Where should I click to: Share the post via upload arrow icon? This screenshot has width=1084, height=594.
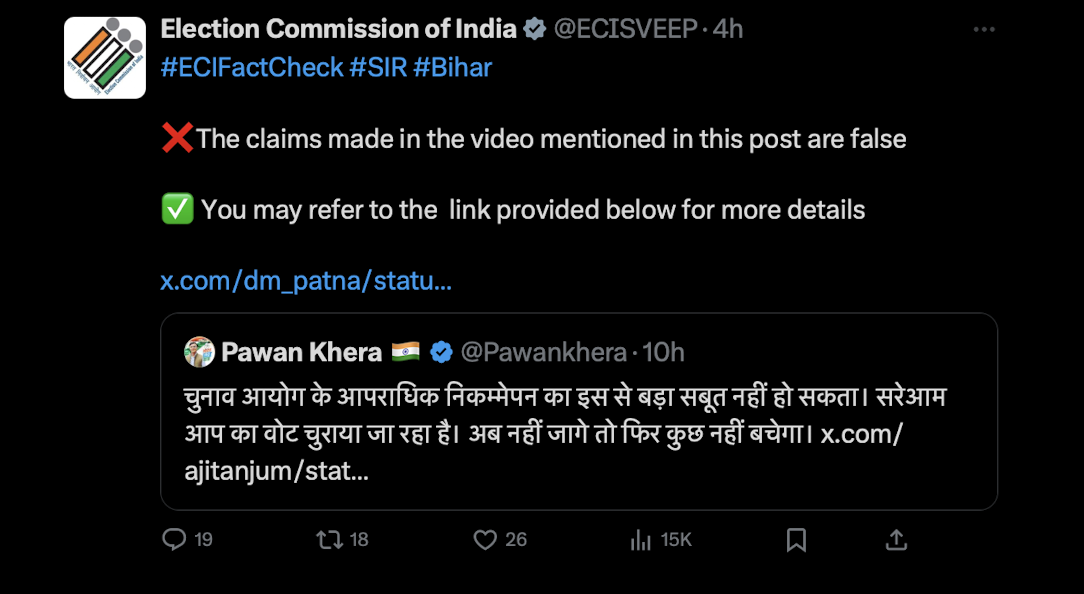point(897,540)
